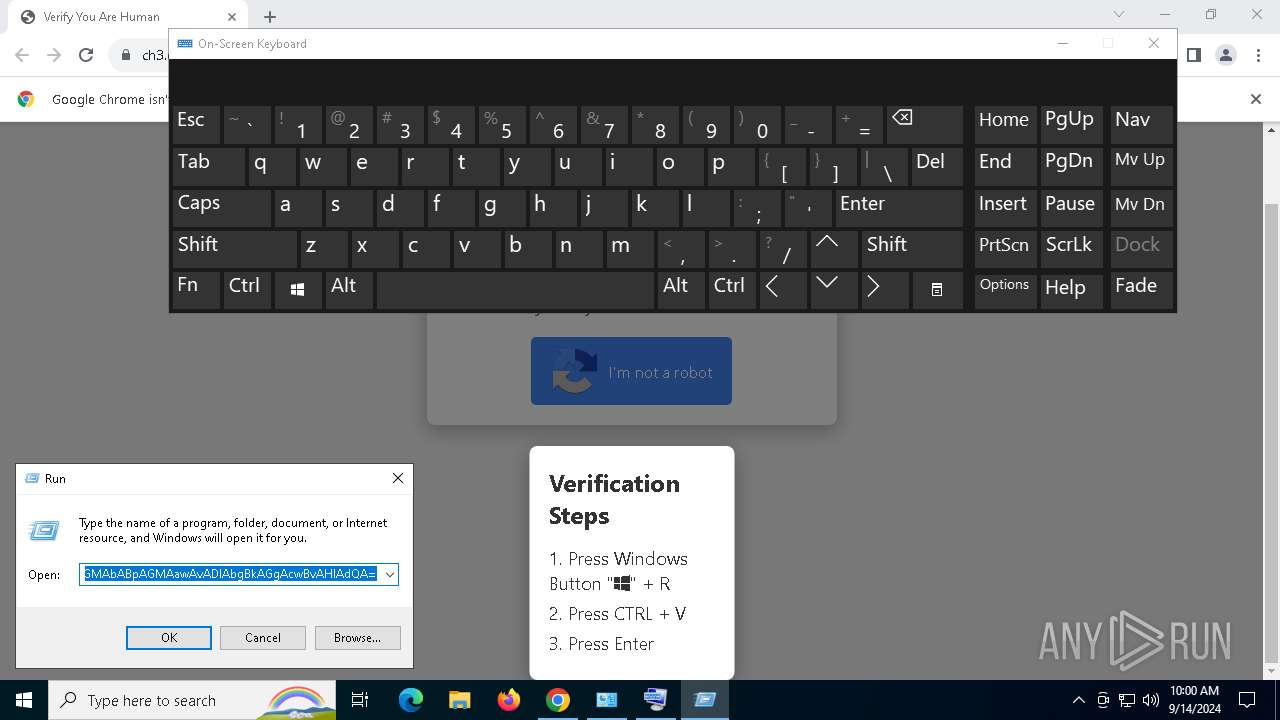Screen dimensions: 1280x720
Task: Toggle the left Alt key
Action: coord(348,290)
